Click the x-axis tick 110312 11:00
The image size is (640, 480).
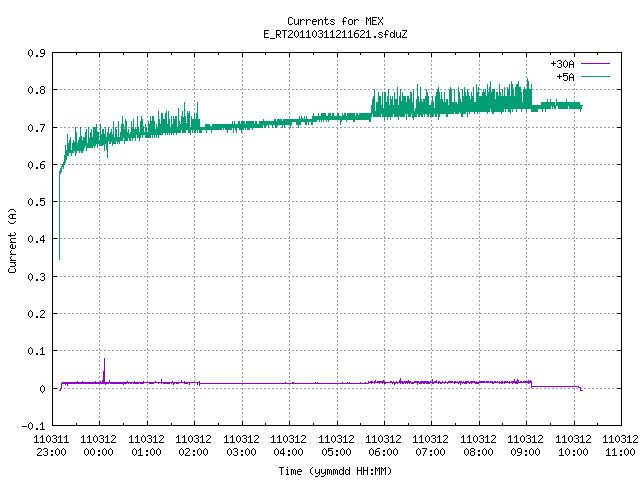pos(620,446)
